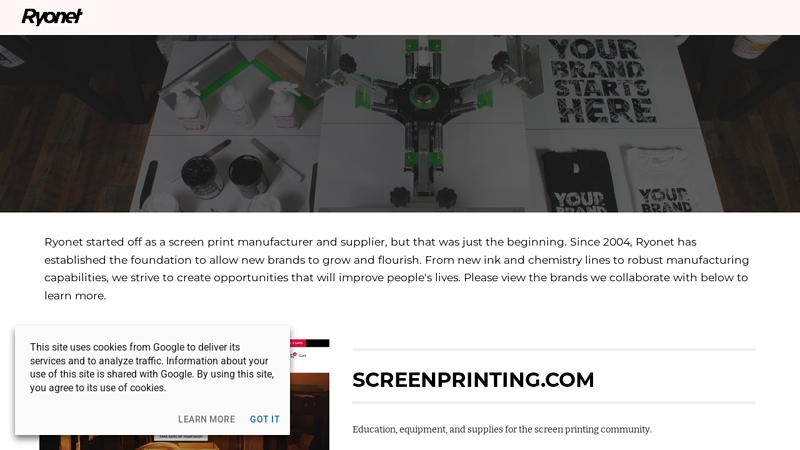Open the SCREENPRINTING.COM heading link
The width and height of the screenshot is (800, 450).
click(473, 380)
